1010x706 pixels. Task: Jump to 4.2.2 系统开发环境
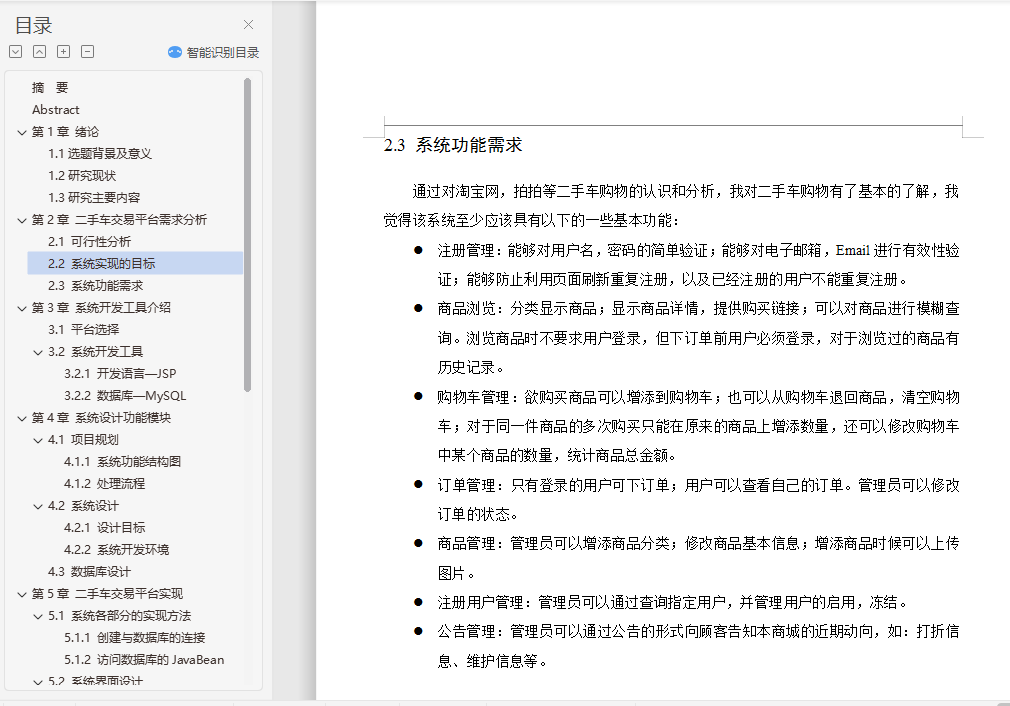coord(117,549)
